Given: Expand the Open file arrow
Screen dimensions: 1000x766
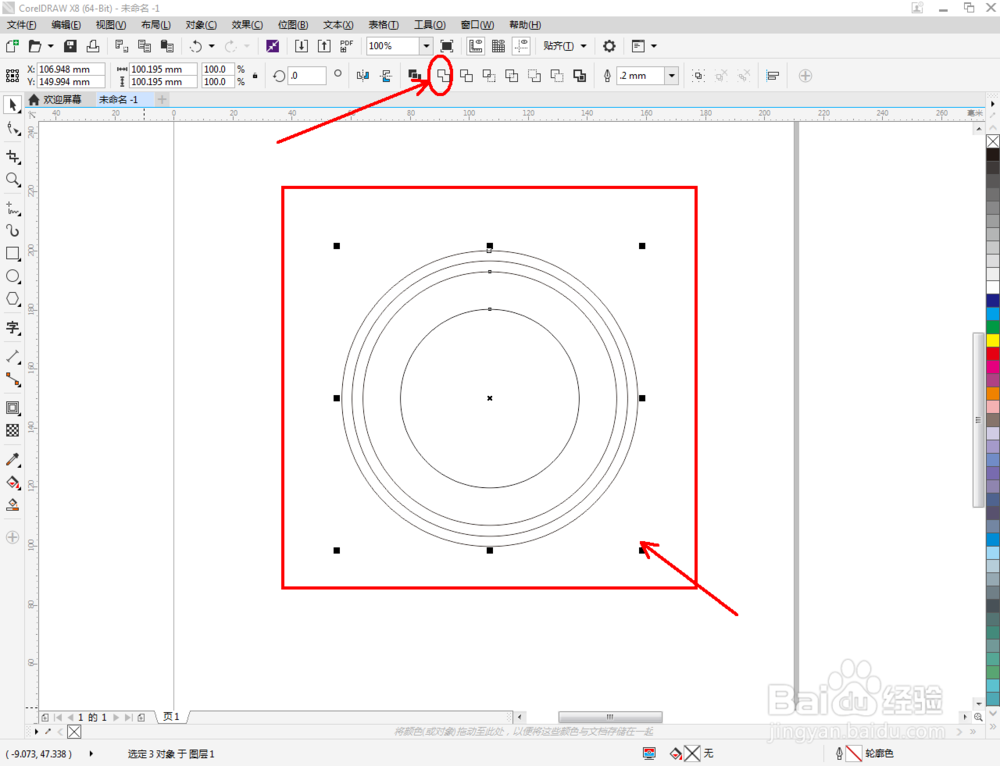Looking at the screenshot, I should (50, 46).
